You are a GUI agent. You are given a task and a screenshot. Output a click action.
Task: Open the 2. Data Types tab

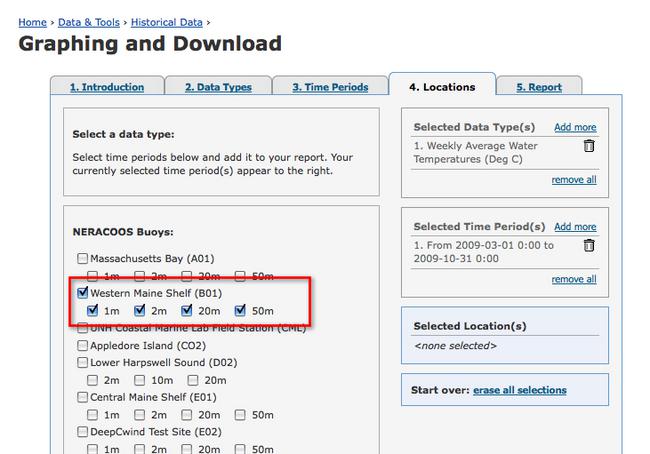coord(218,87)
